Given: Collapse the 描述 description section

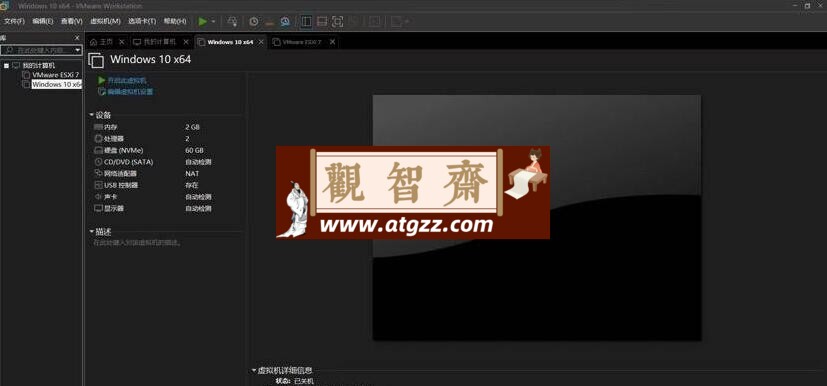Looking at the screenshot, I should click(92, 232).
